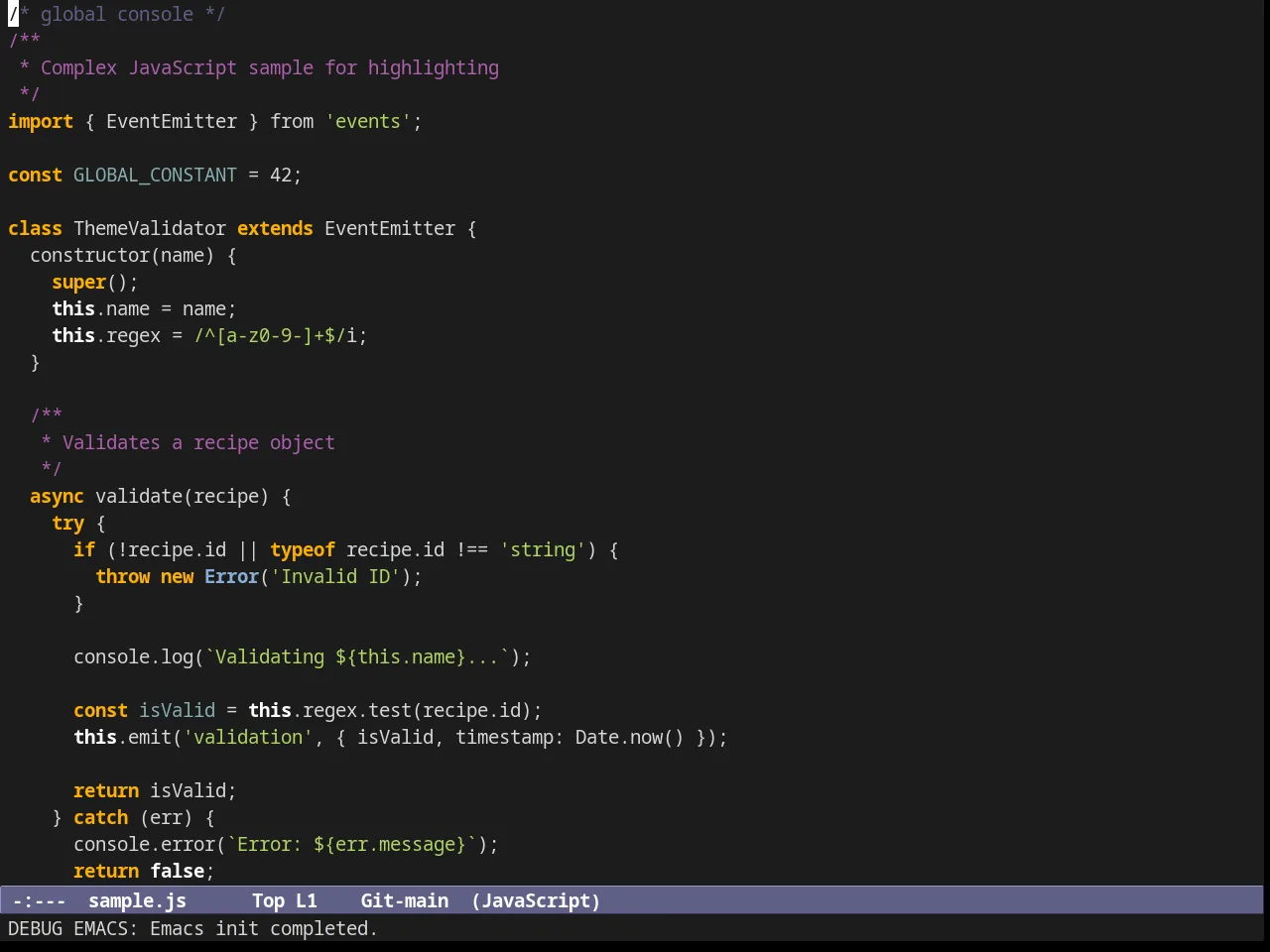Click on GLOBAL_CONSTANT identifier
The image size is (1270, 952).
[155, 175]
